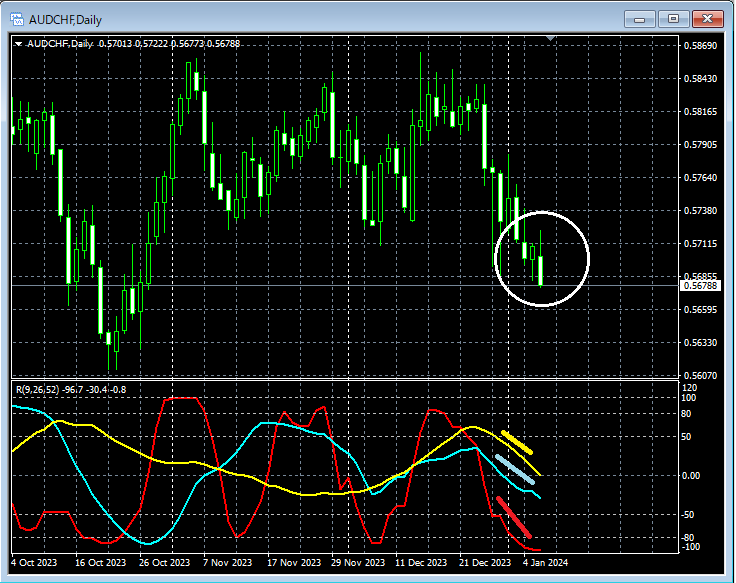The image size is (736, 583).
Task: Expand the AUDCHF,Daily chart header triangle
Action: (19, 44)
